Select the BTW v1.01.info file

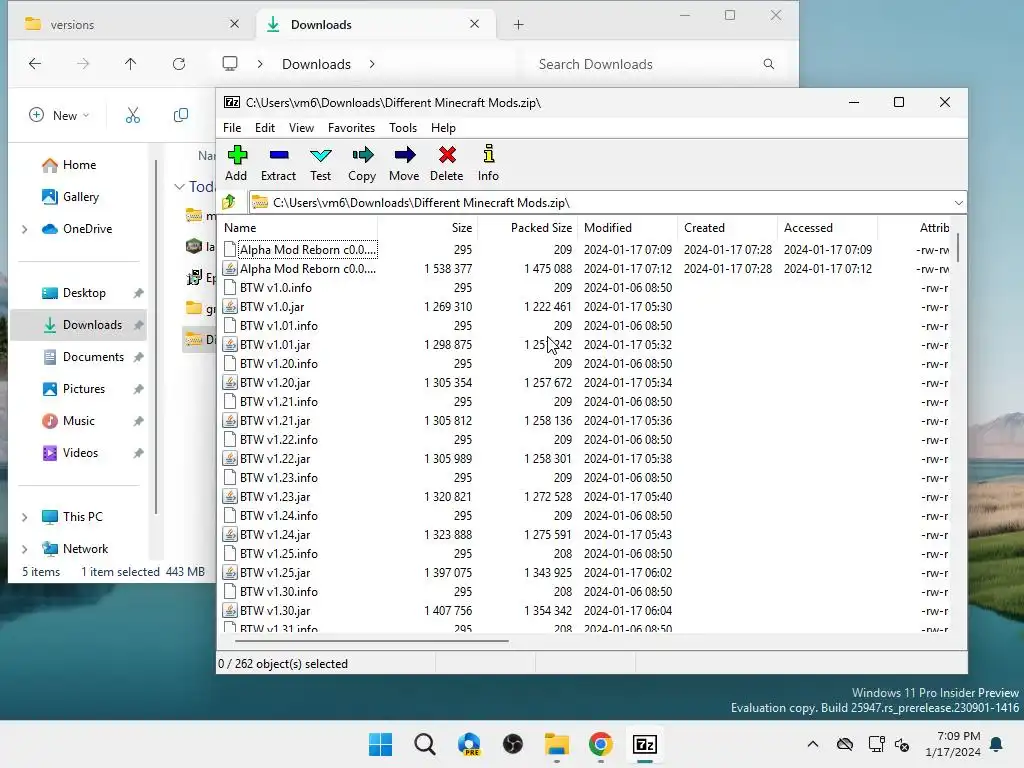click(x=279, y=326)
